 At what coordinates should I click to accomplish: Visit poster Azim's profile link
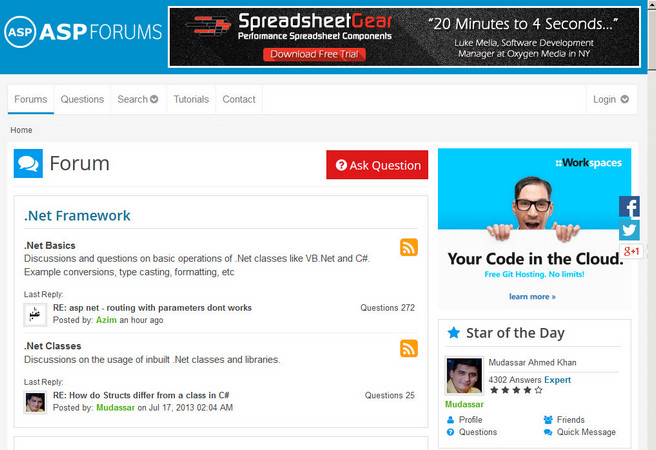(x=106, y=320)
